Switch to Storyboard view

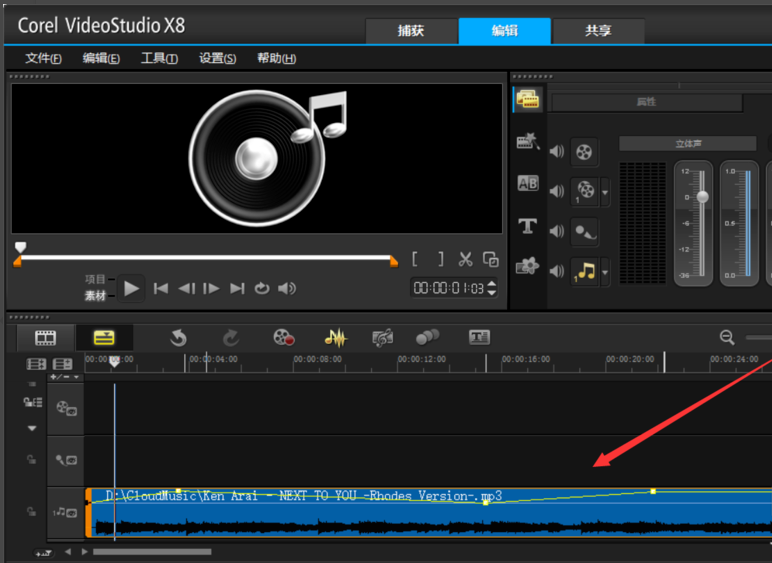click(x=45, y=338)
